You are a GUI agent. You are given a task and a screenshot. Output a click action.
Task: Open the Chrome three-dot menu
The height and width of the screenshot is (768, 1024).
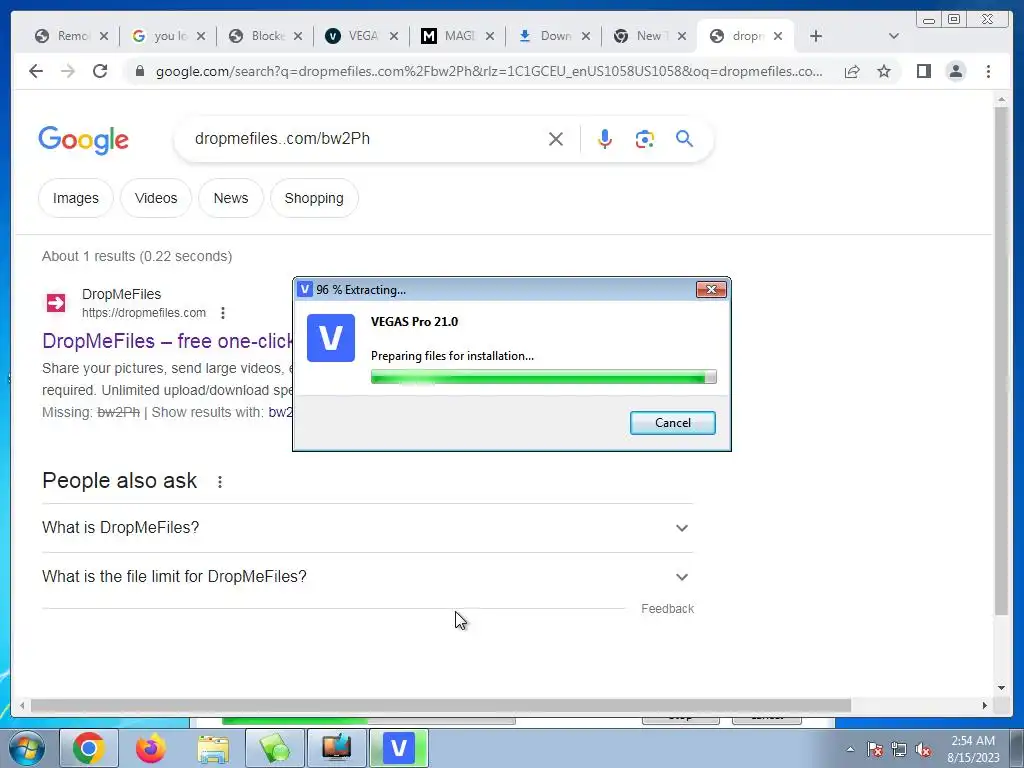point(988,71)
